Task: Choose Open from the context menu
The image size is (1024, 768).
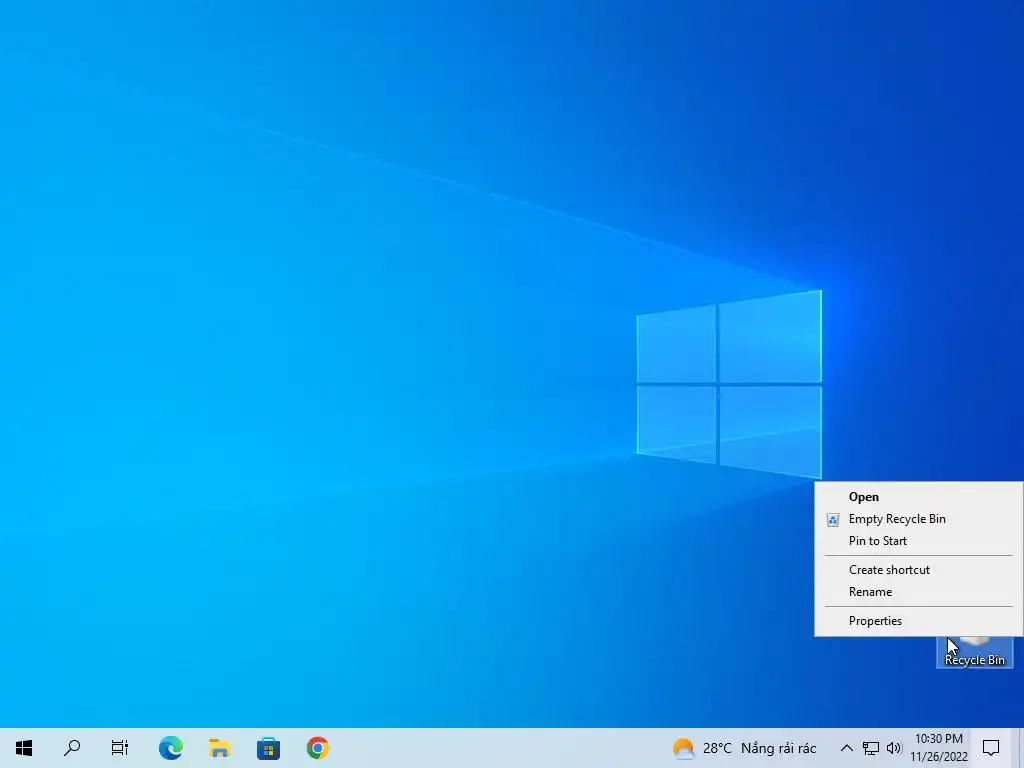Action: tap(918, 497)
